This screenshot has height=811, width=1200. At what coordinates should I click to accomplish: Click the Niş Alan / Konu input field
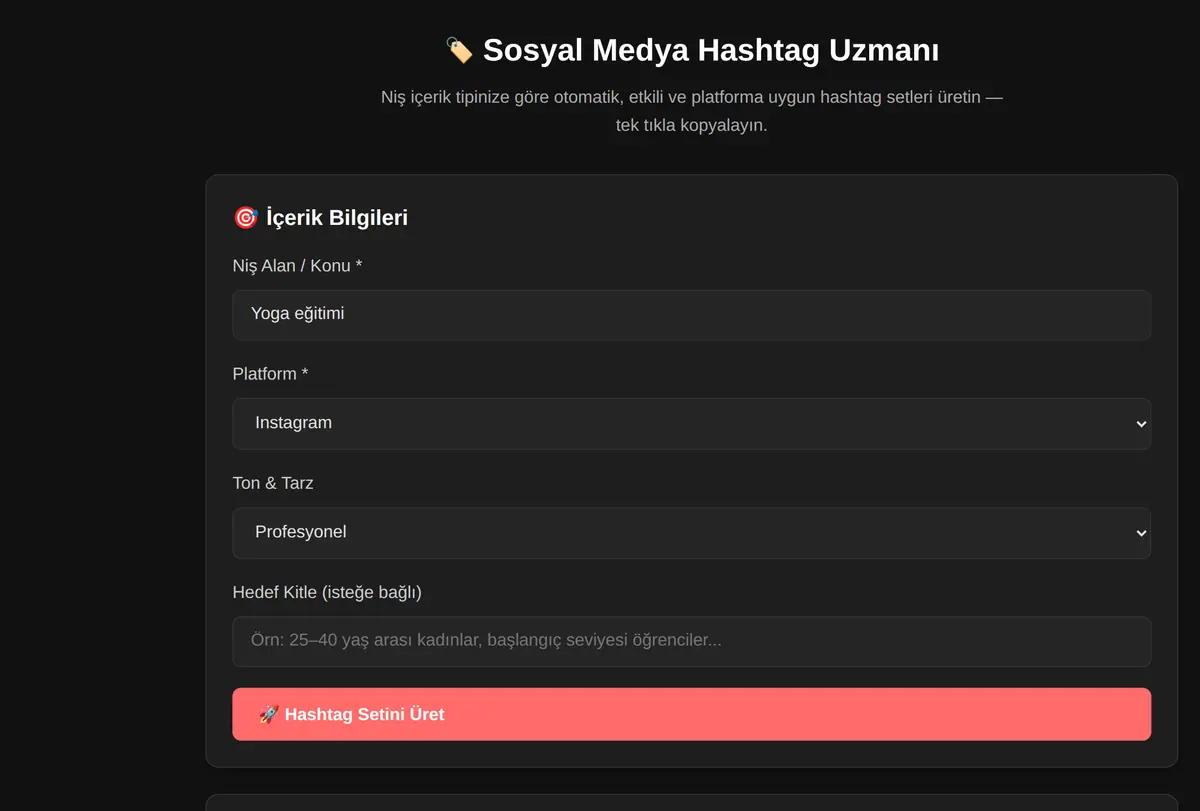click(x=691, y=315)
